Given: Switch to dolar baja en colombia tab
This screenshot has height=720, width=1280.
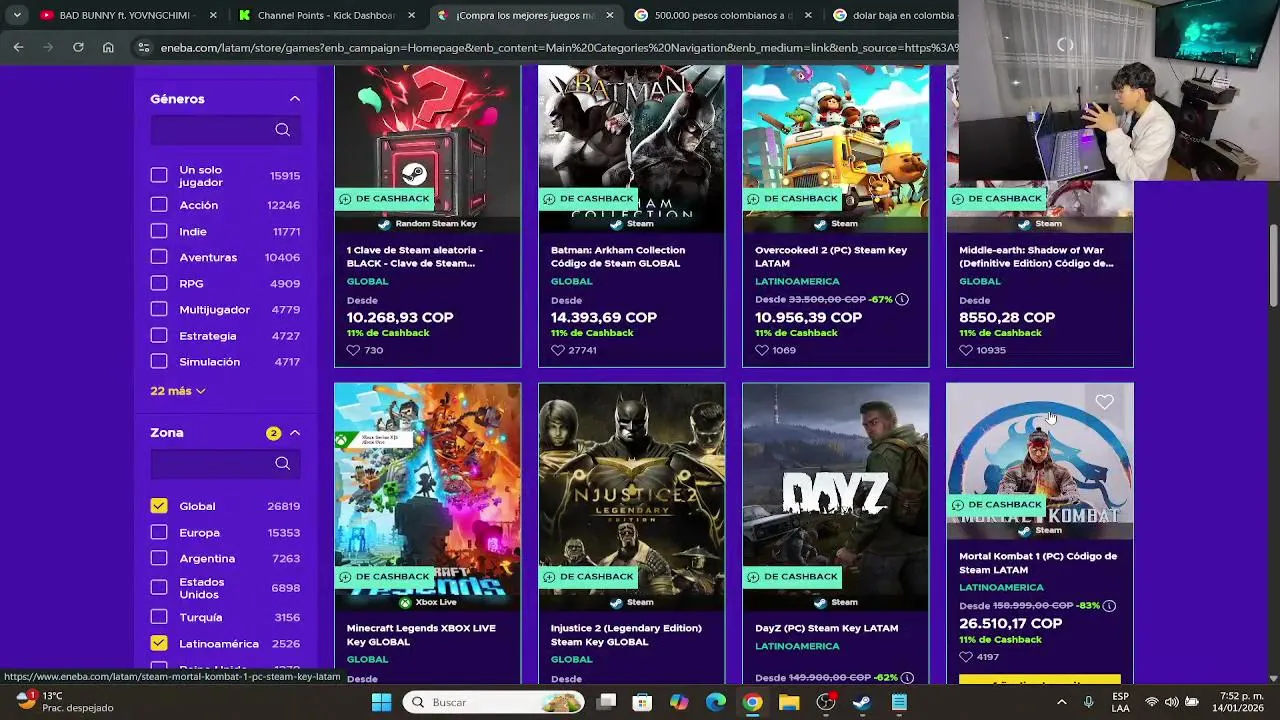Looking at the screenshot, I should pyautogui.click(x=893, y=15).
